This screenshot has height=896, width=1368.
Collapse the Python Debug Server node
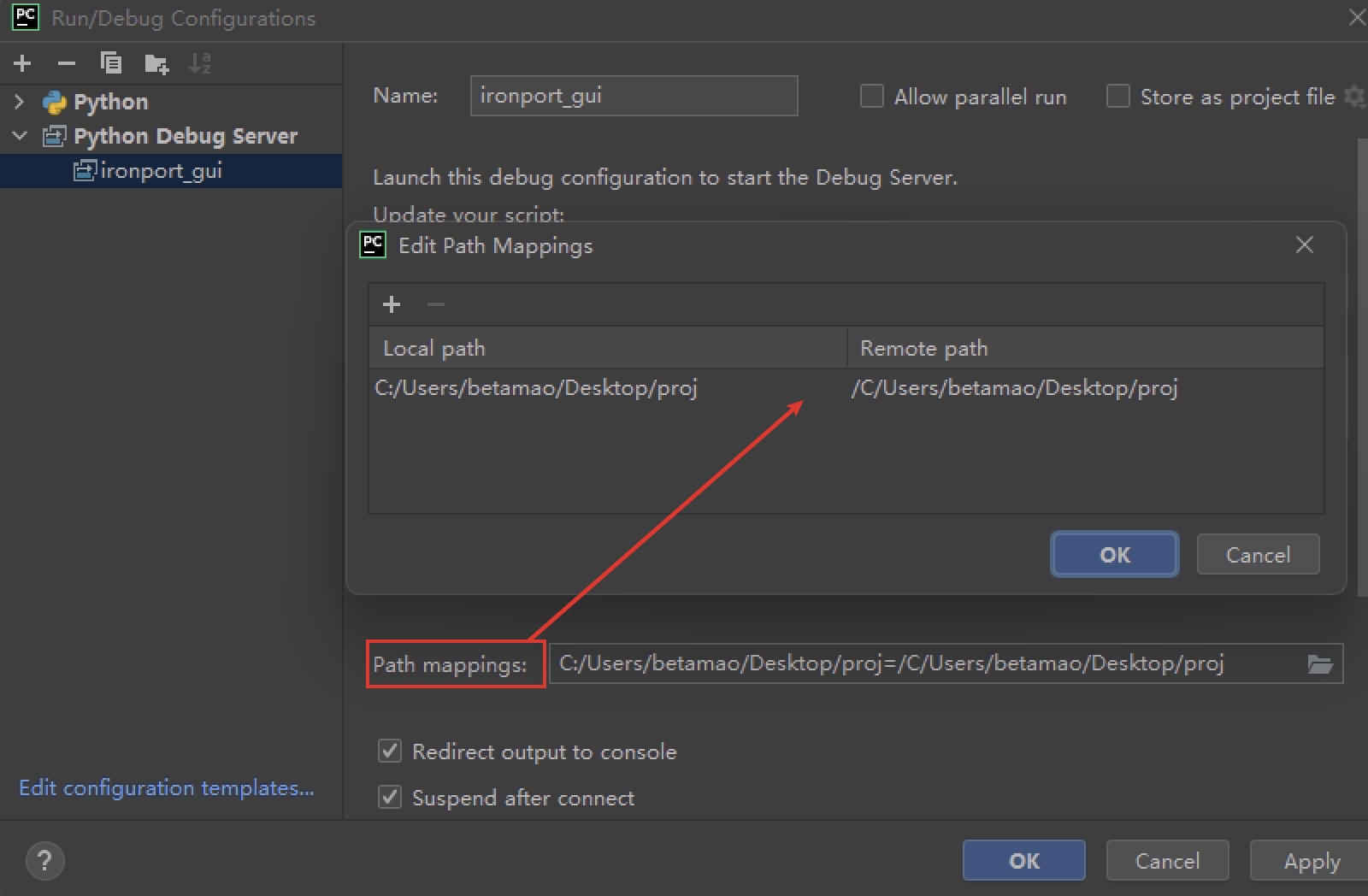coord(20,136)
